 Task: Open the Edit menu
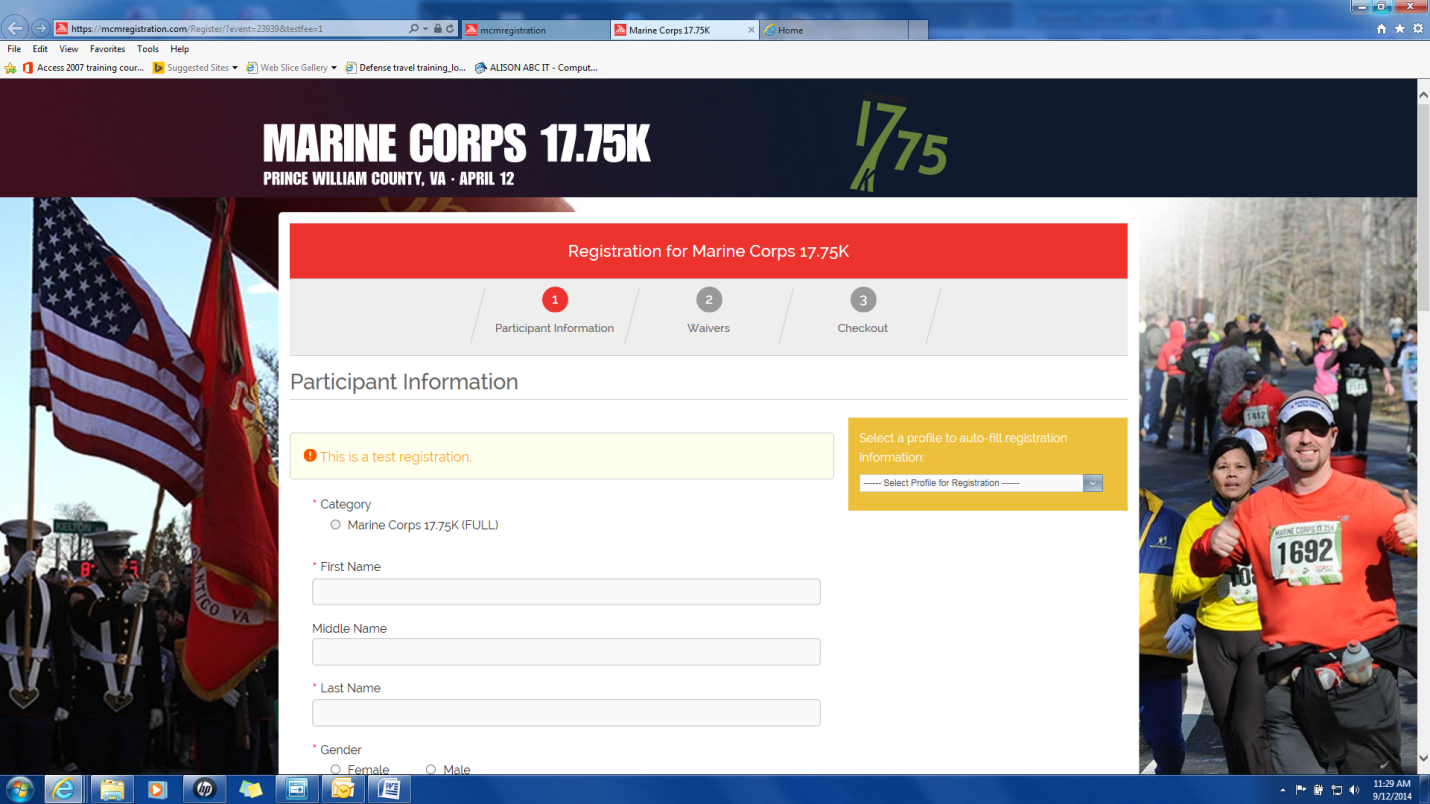pos(40,49)
